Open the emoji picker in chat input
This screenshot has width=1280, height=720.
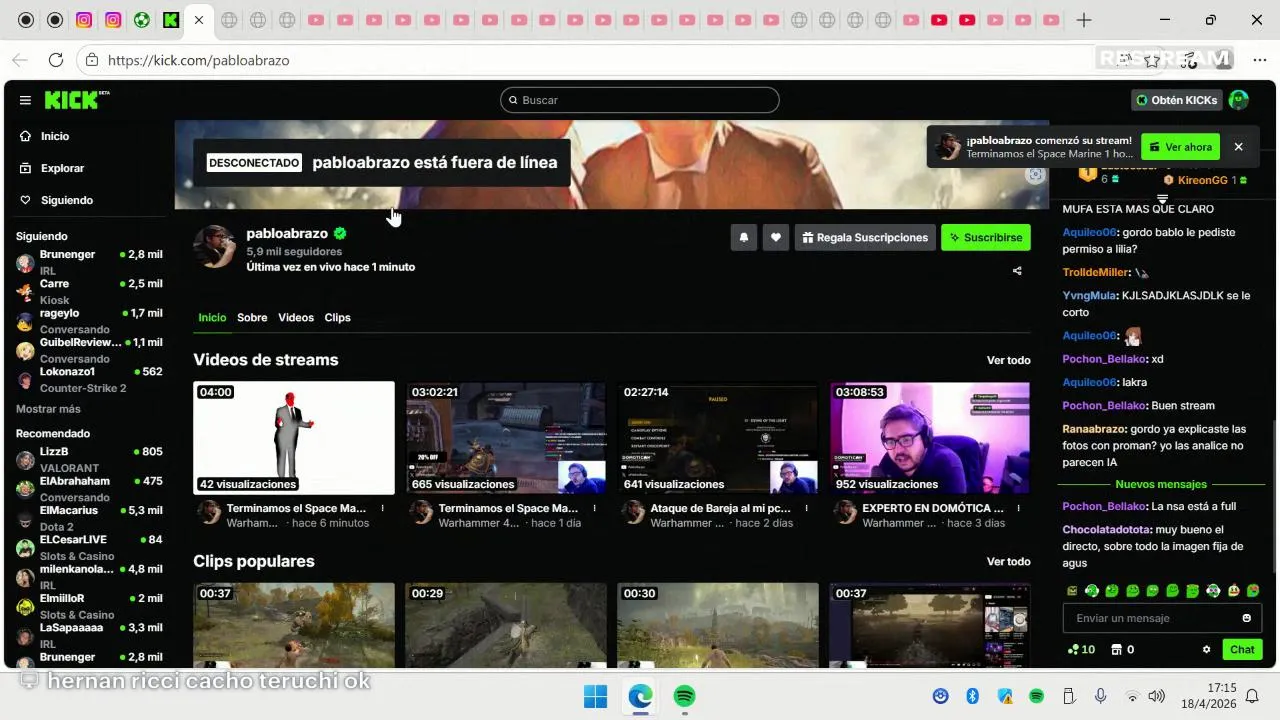1246,618
